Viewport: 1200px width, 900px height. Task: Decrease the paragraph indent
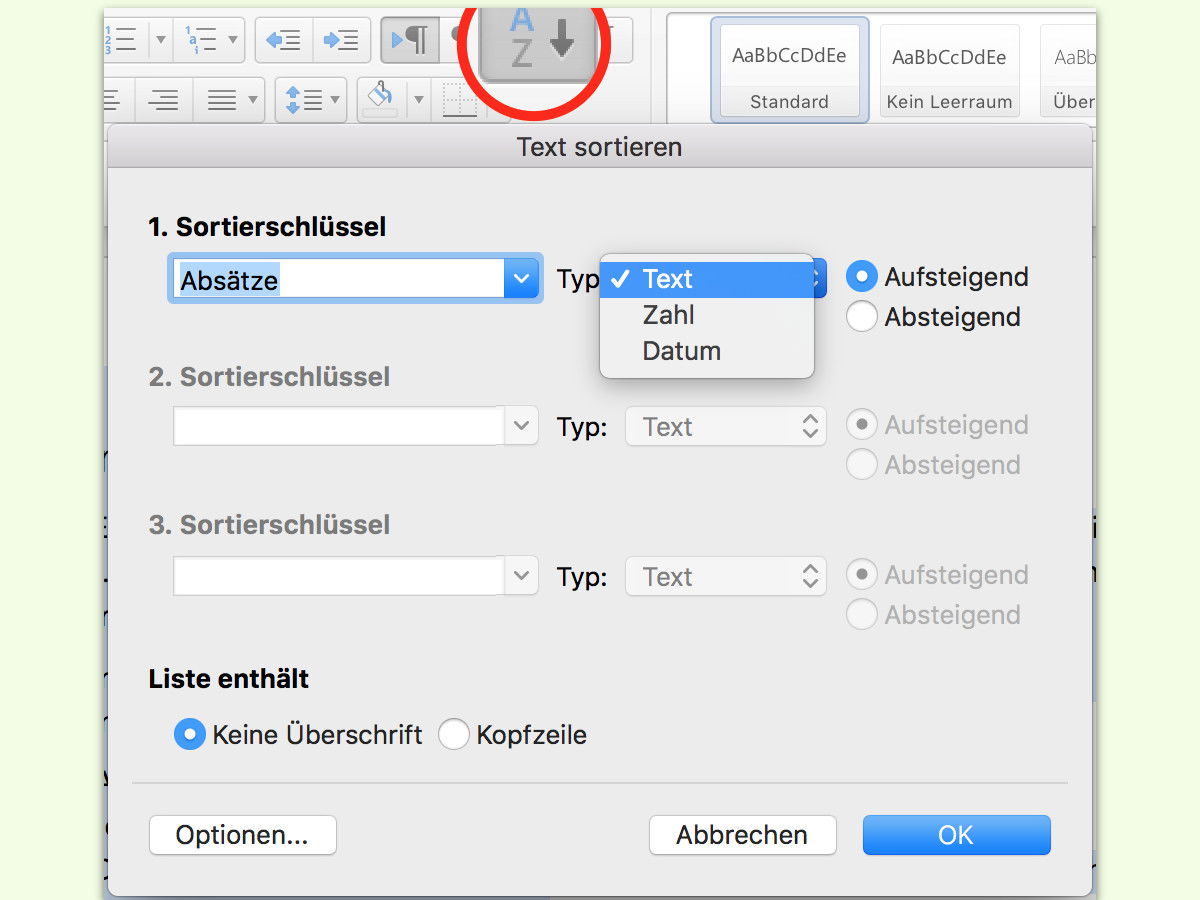pyautogui.click(x=284, y=40)
